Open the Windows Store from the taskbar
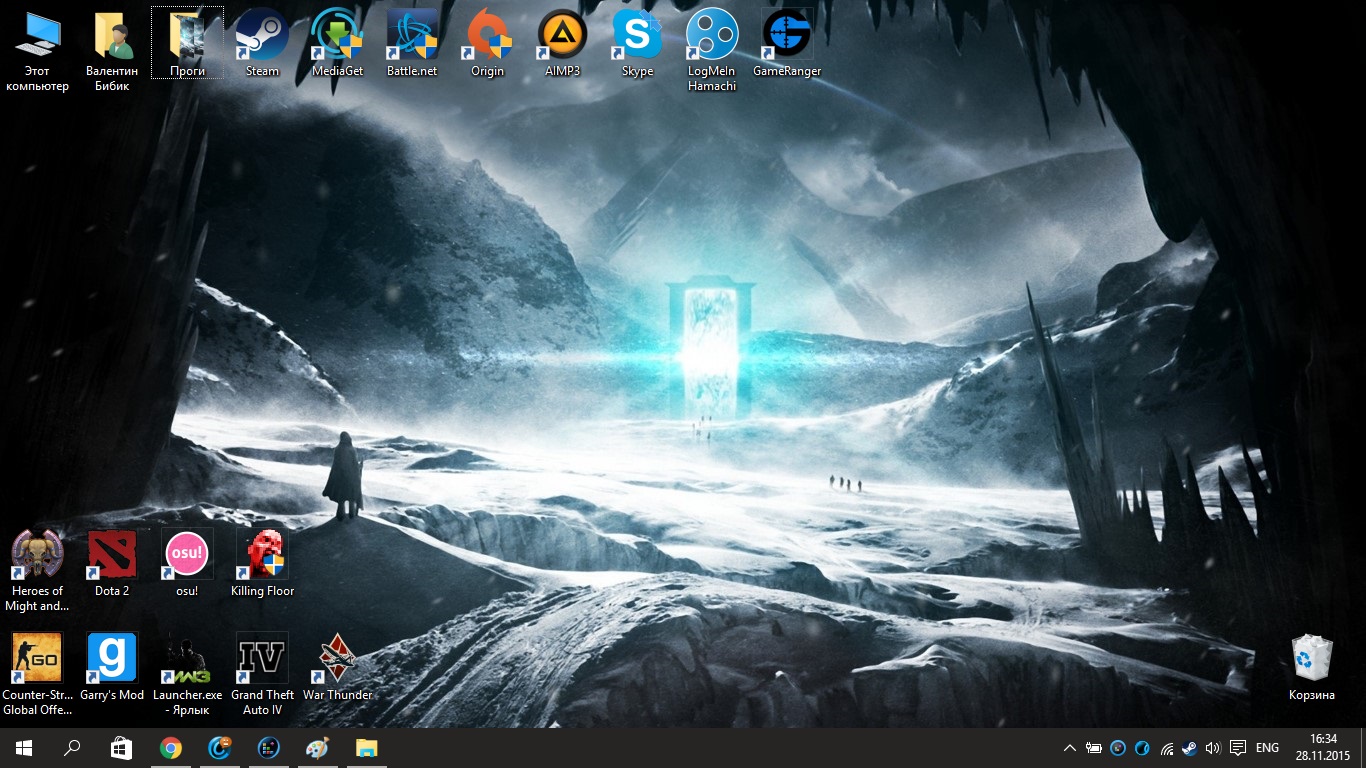1366x768 pixels. (121, 748)
